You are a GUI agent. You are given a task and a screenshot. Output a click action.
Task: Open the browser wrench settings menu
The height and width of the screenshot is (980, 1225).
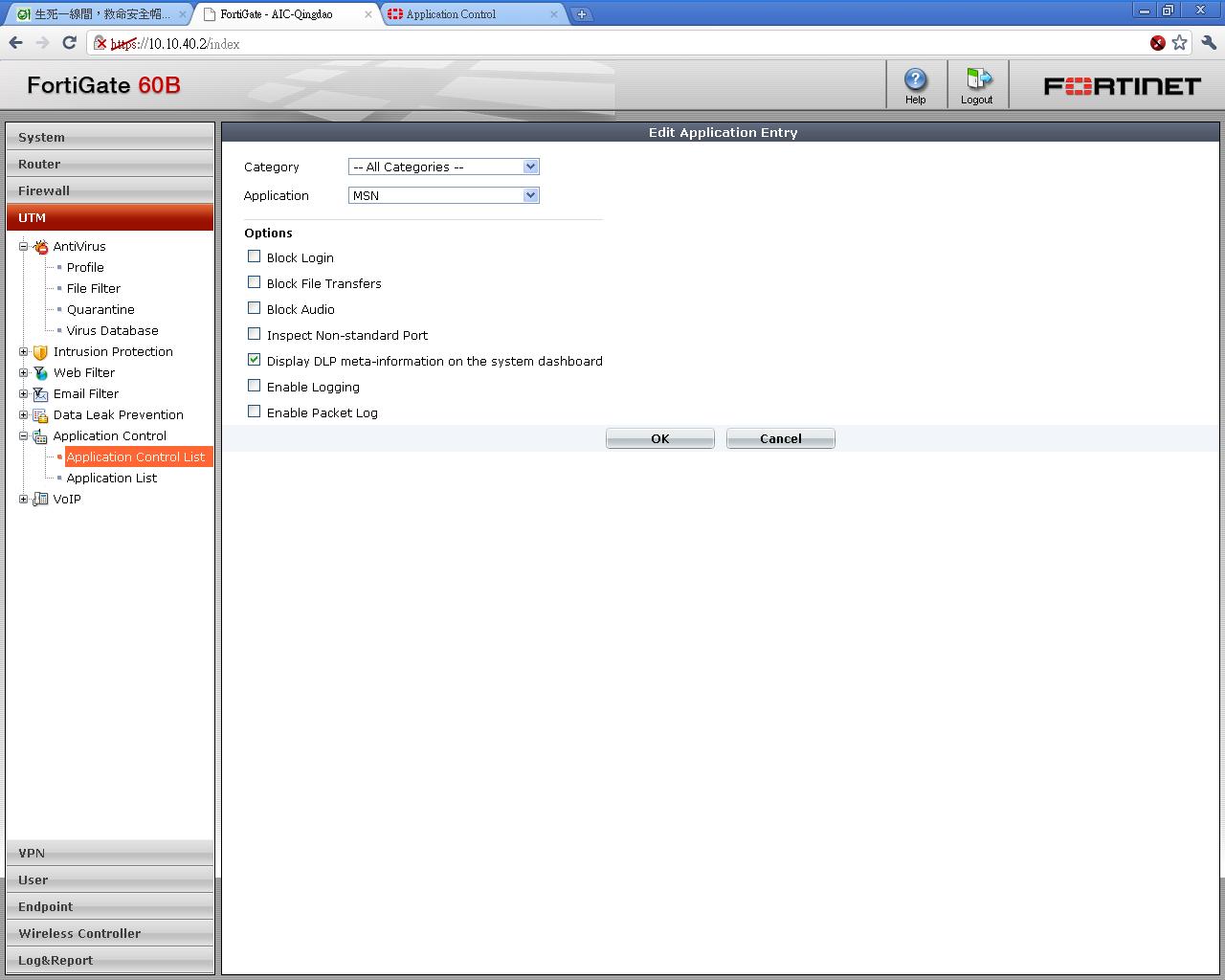click(1208, 42)
